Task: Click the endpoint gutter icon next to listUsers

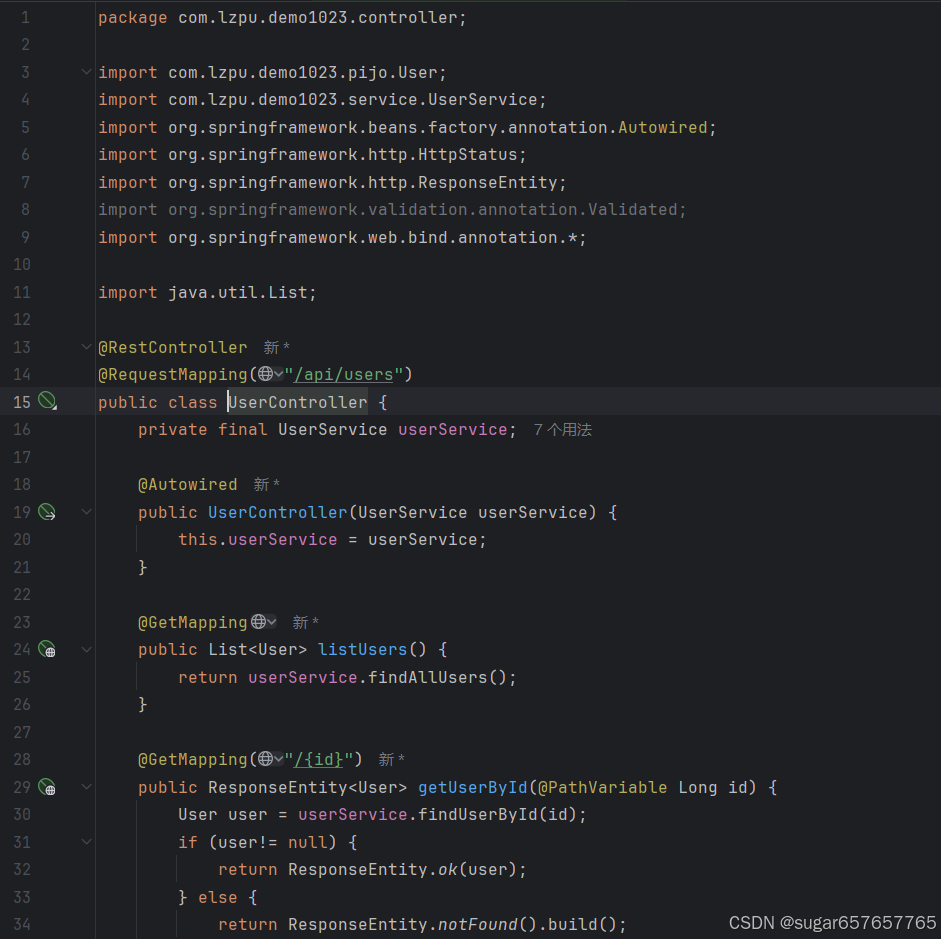Action: point(47,649)
